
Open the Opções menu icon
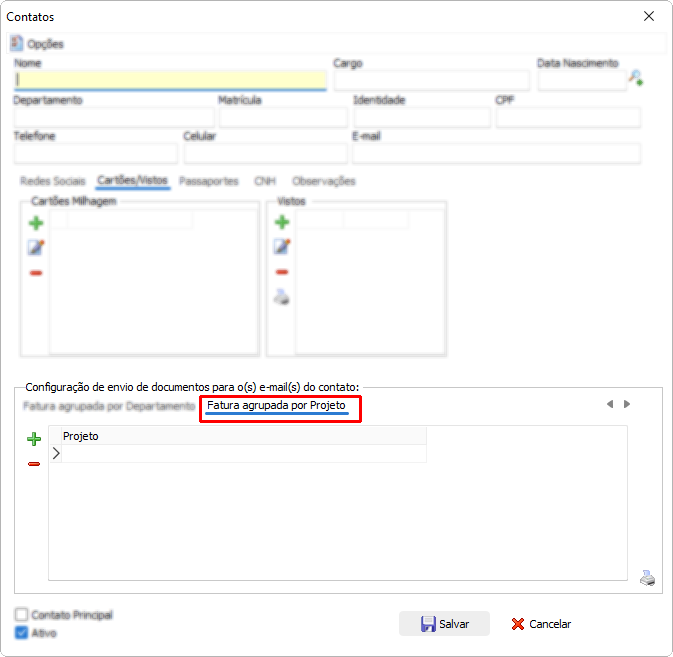[x=17, y=43]
